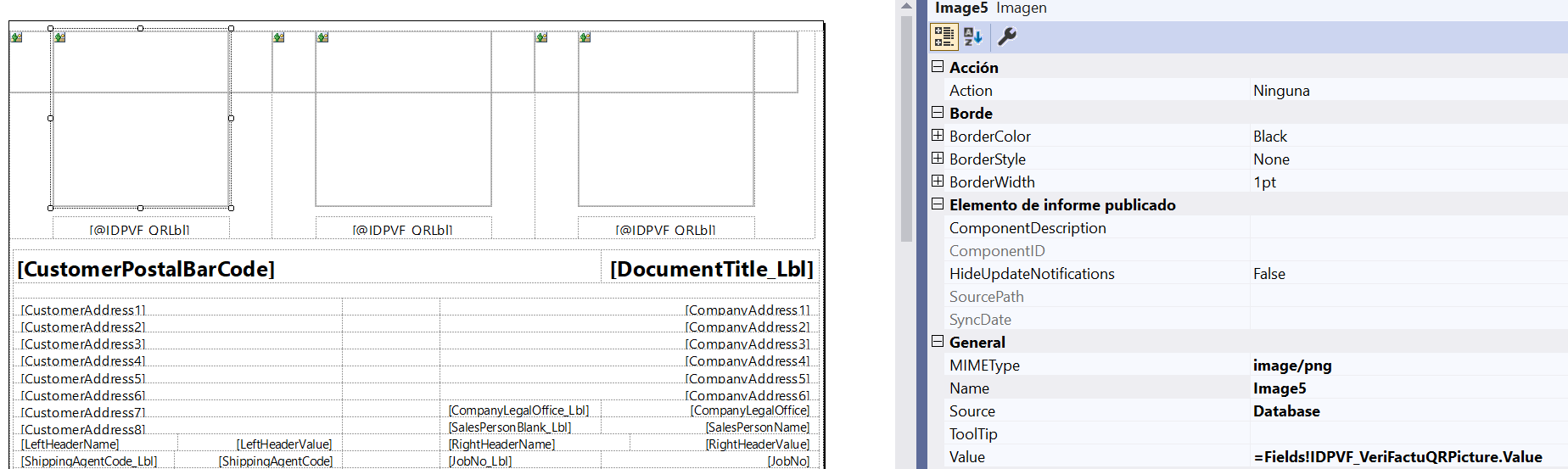Screen dimensions: 1568x469
Task: Expand the BorderStyle property
Action: coord(938,159)
